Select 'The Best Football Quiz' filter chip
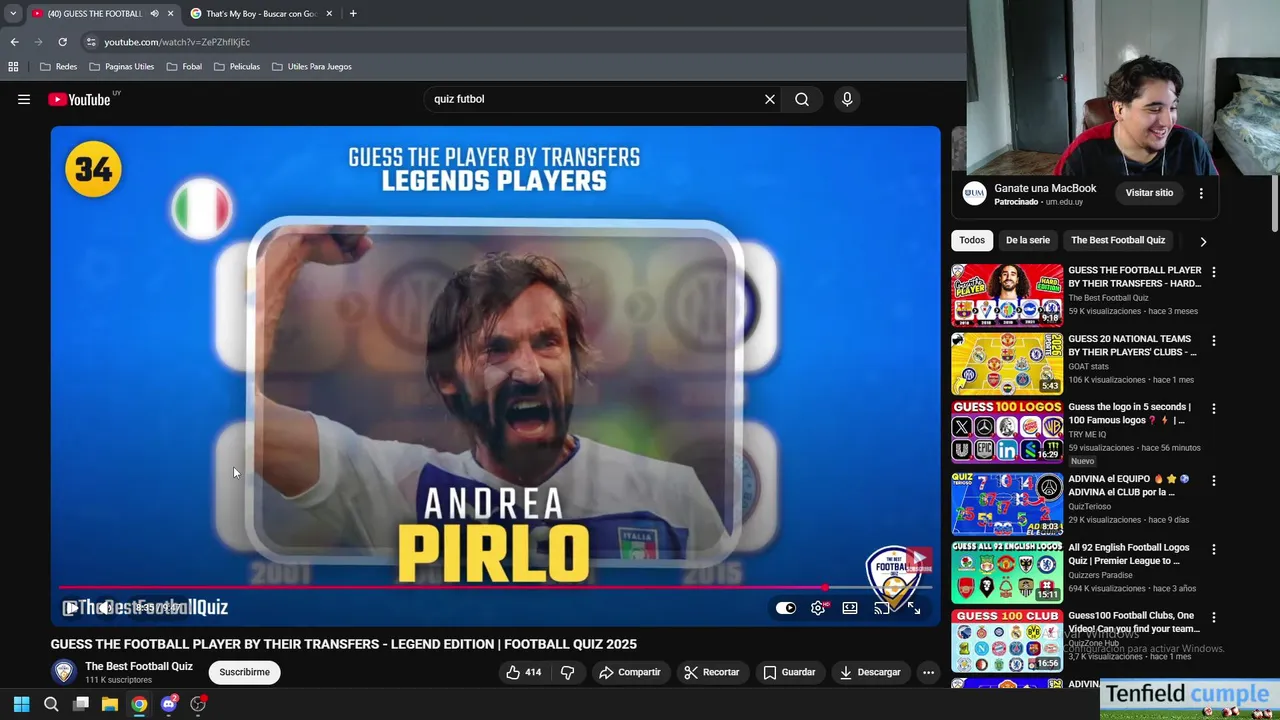This screenshot has width=1280, height=720. 1118,240
